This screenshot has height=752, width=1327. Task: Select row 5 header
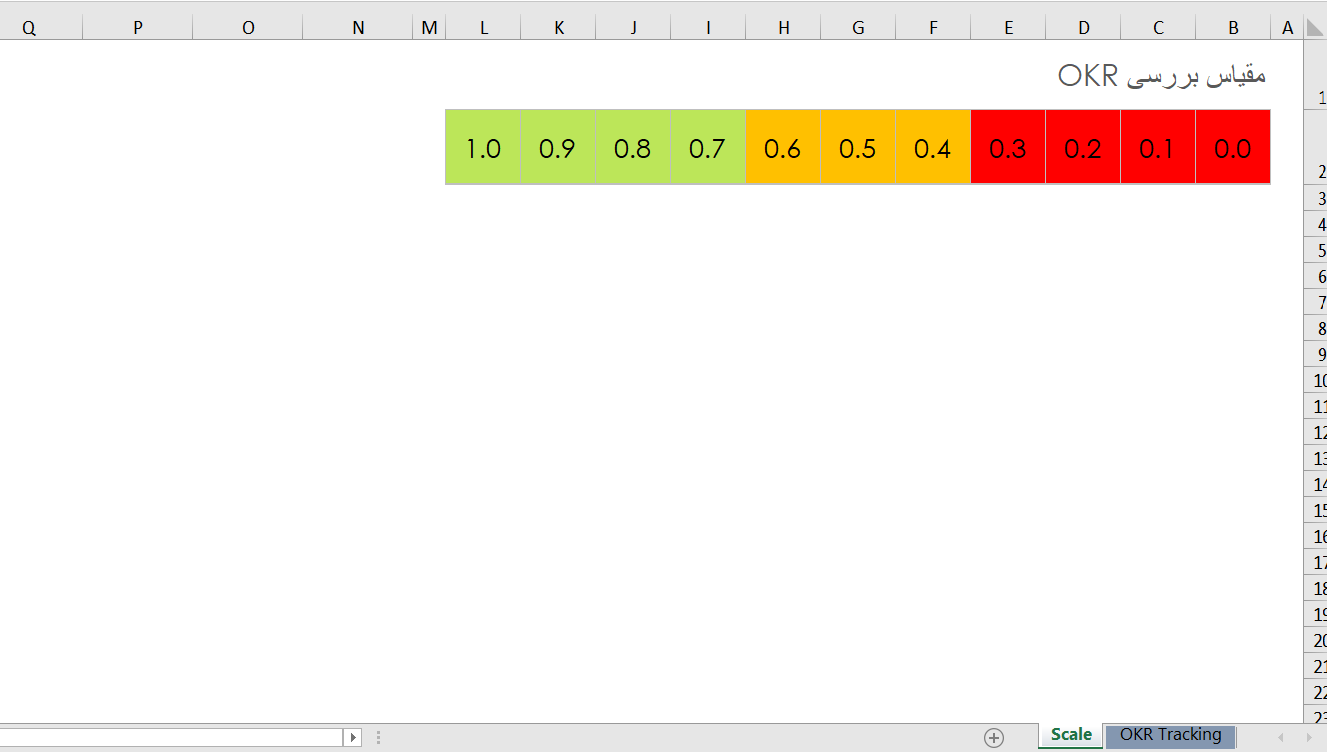point(1316,251)
